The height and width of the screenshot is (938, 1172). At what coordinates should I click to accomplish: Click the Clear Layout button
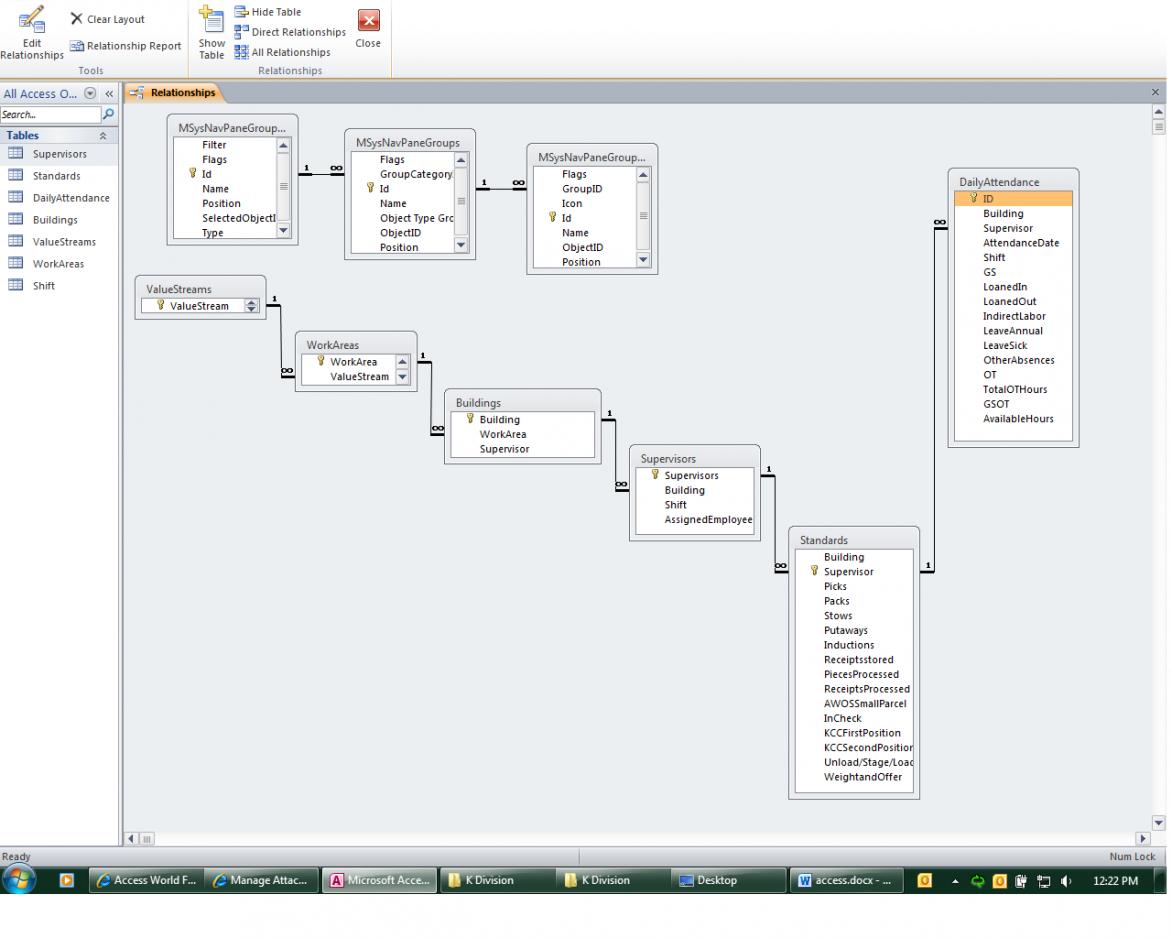pyautogui.click(x=107, y=19)
